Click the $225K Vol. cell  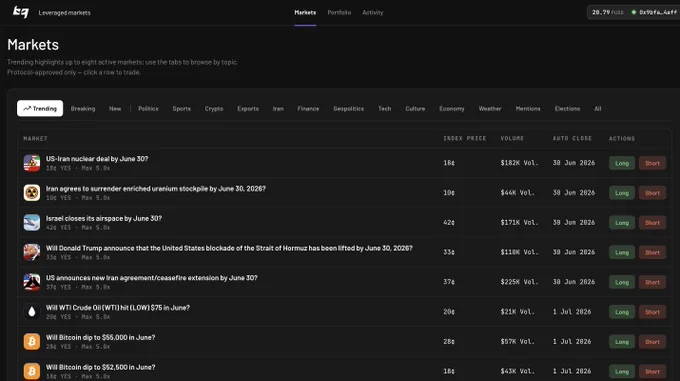[519, 282]
